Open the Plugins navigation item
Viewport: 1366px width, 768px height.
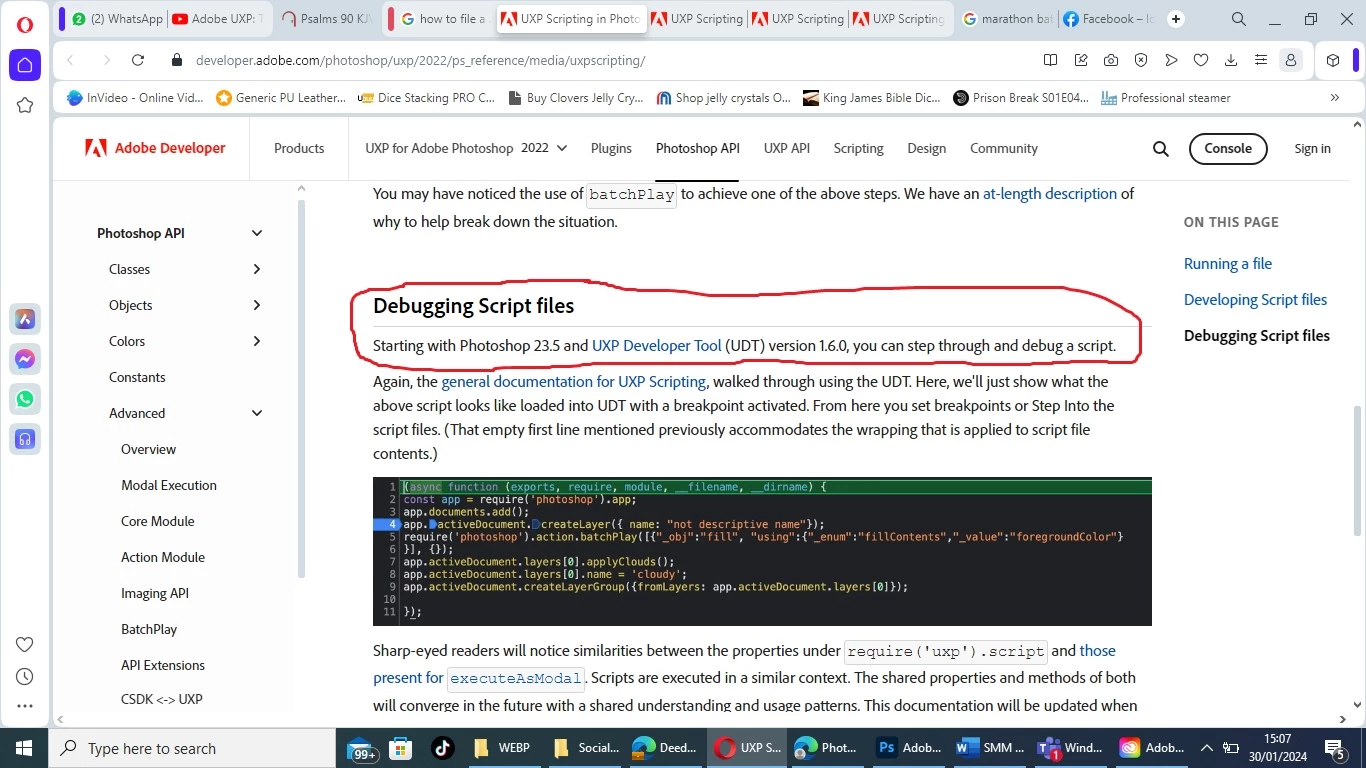click(611, 148)
